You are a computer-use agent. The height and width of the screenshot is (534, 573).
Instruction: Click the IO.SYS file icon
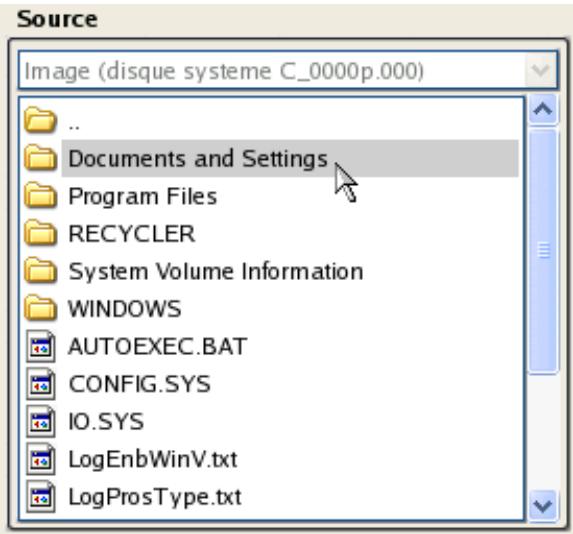click(41, 421)
